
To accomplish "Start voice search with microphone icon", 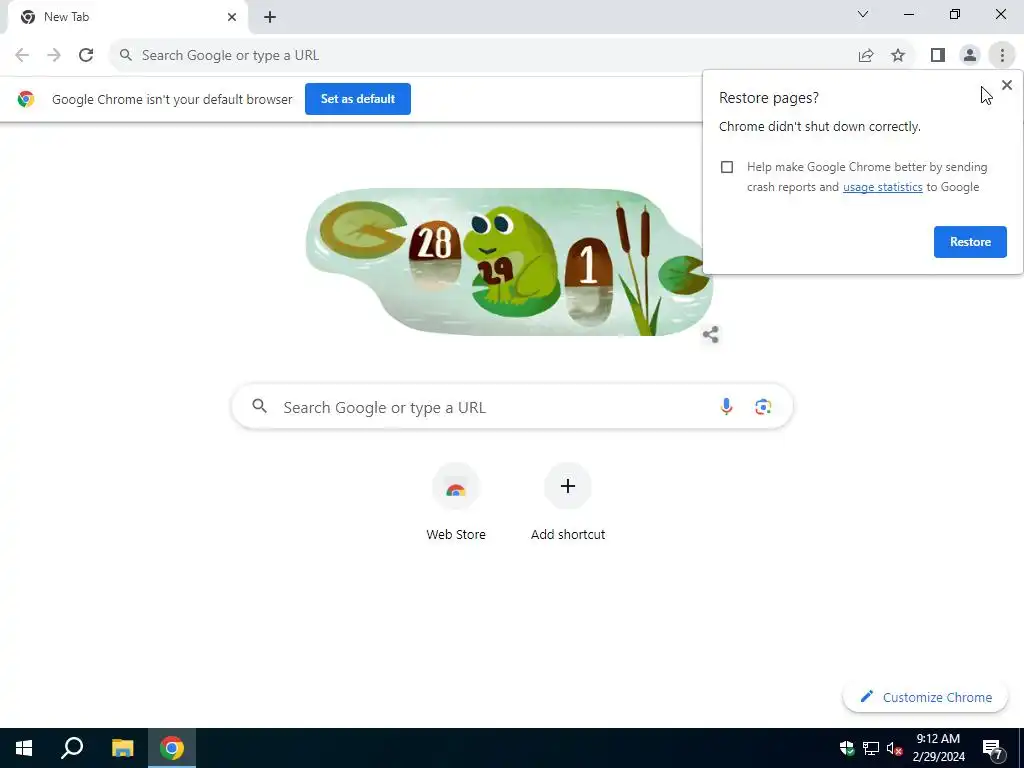I will coord(726,407).
